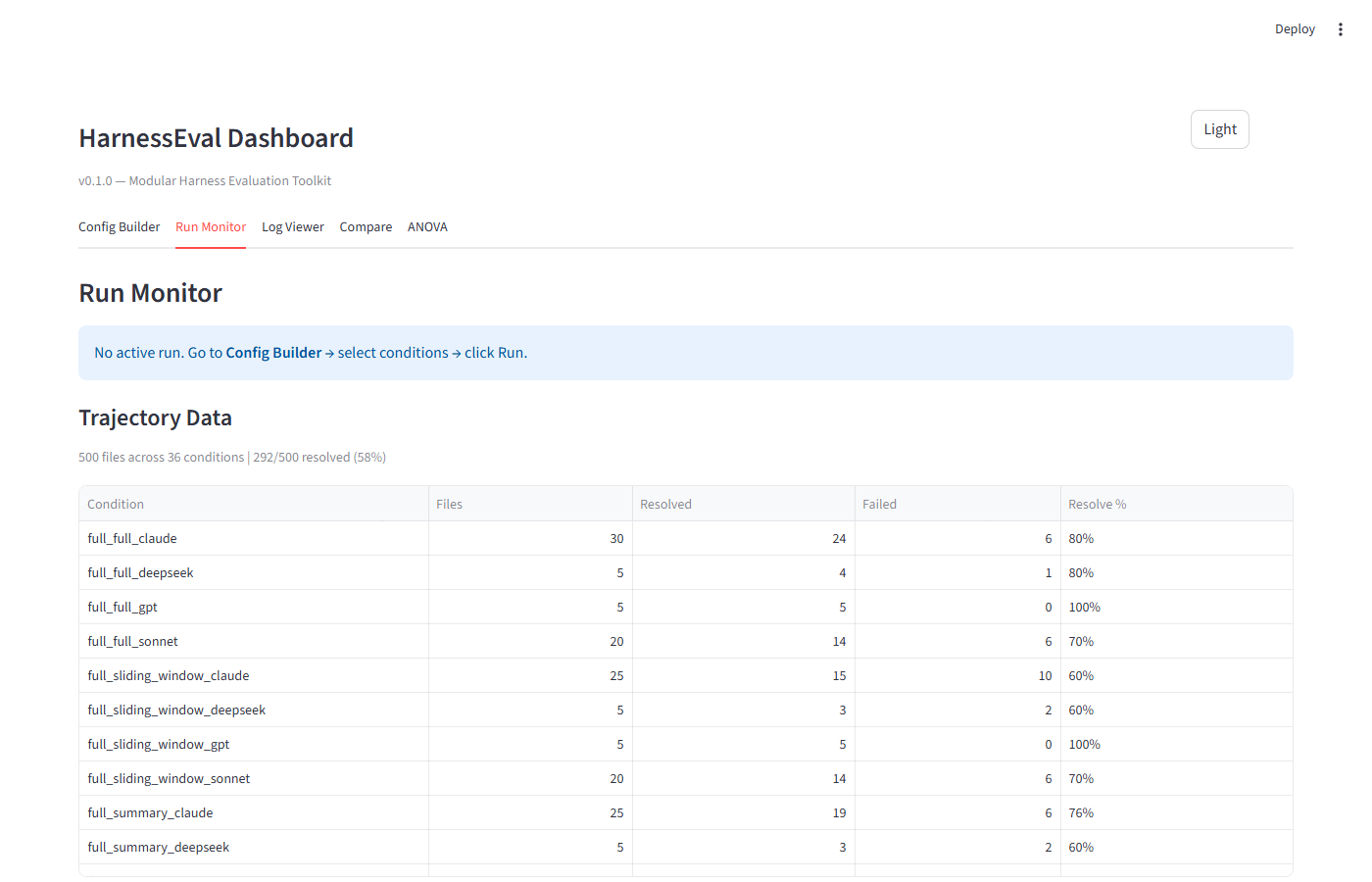Viewport: 1372px width, 882px height.
Task: Open the three-dot options menu
Action: click(x=1340, y=28)
